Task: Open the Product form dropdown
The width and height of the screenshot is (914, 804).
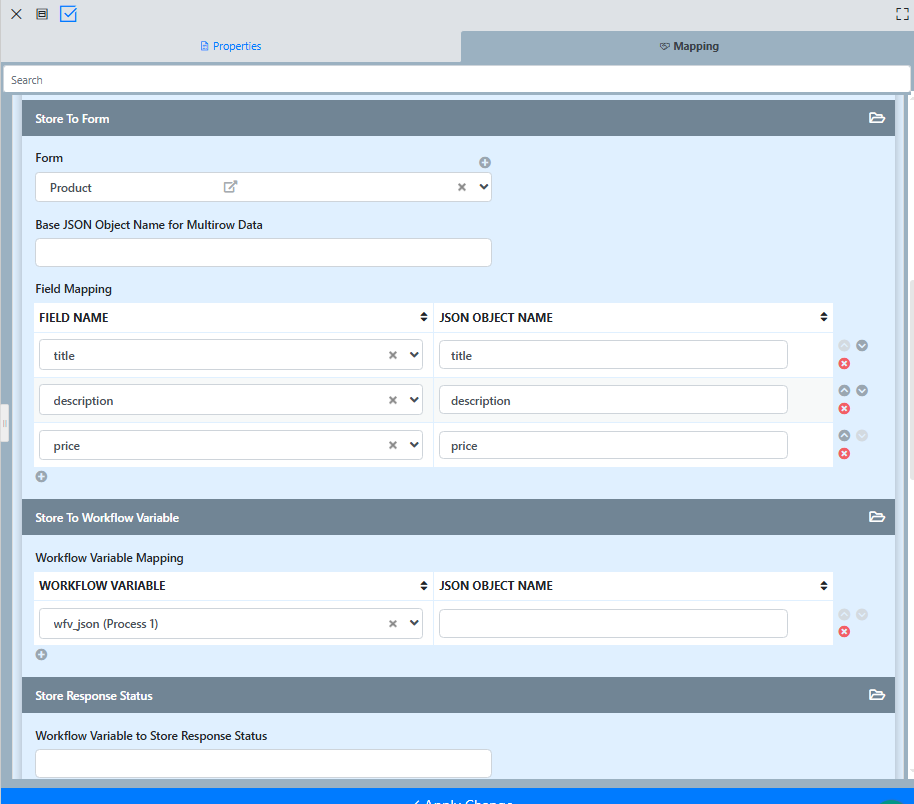Action: tap(484, 187)
